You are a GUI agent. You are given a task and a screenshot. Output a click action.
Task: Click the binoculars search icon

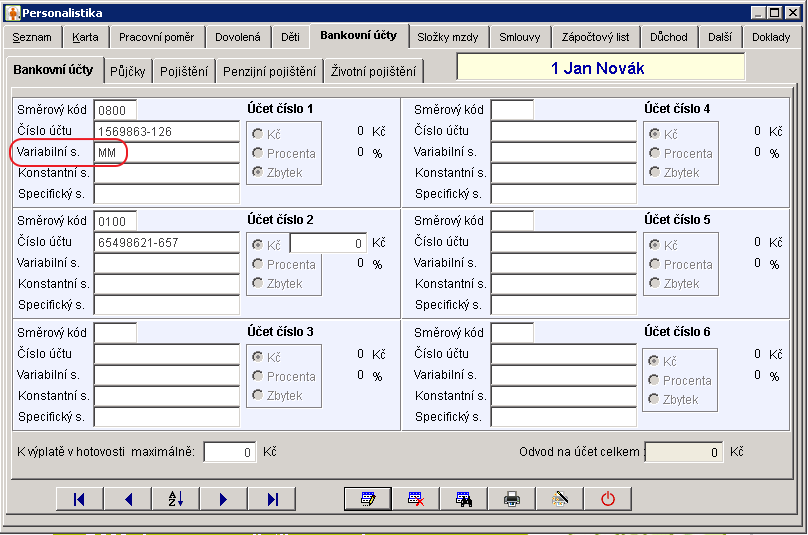click(463, 499)
